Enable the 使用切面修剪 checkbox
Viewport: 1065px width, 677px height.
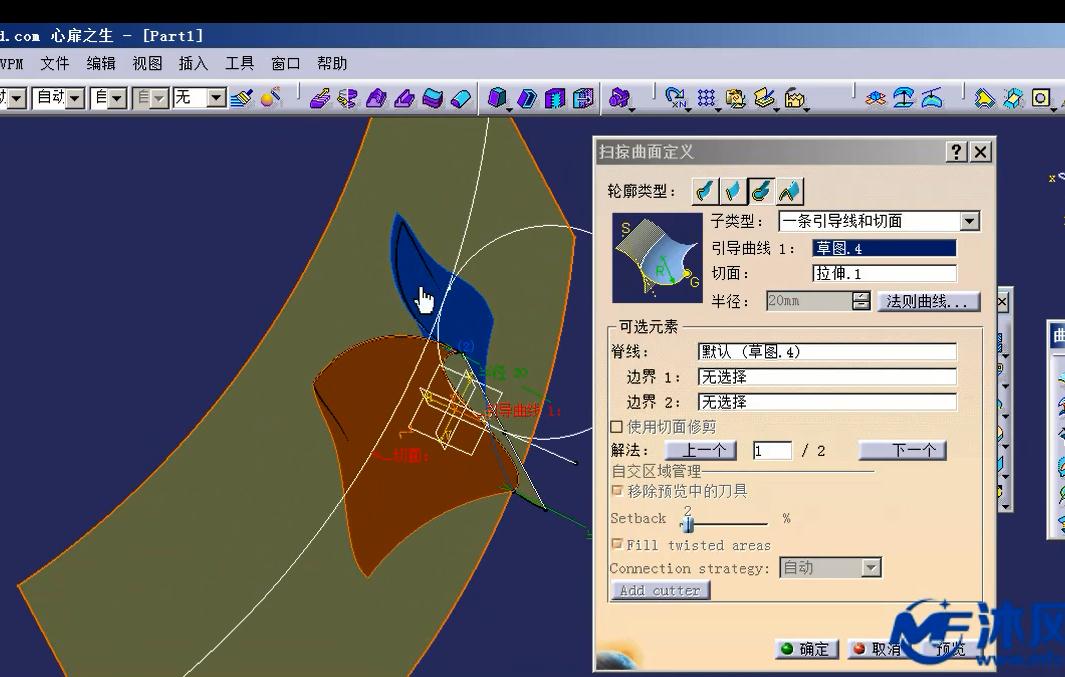tap(617, 426)
